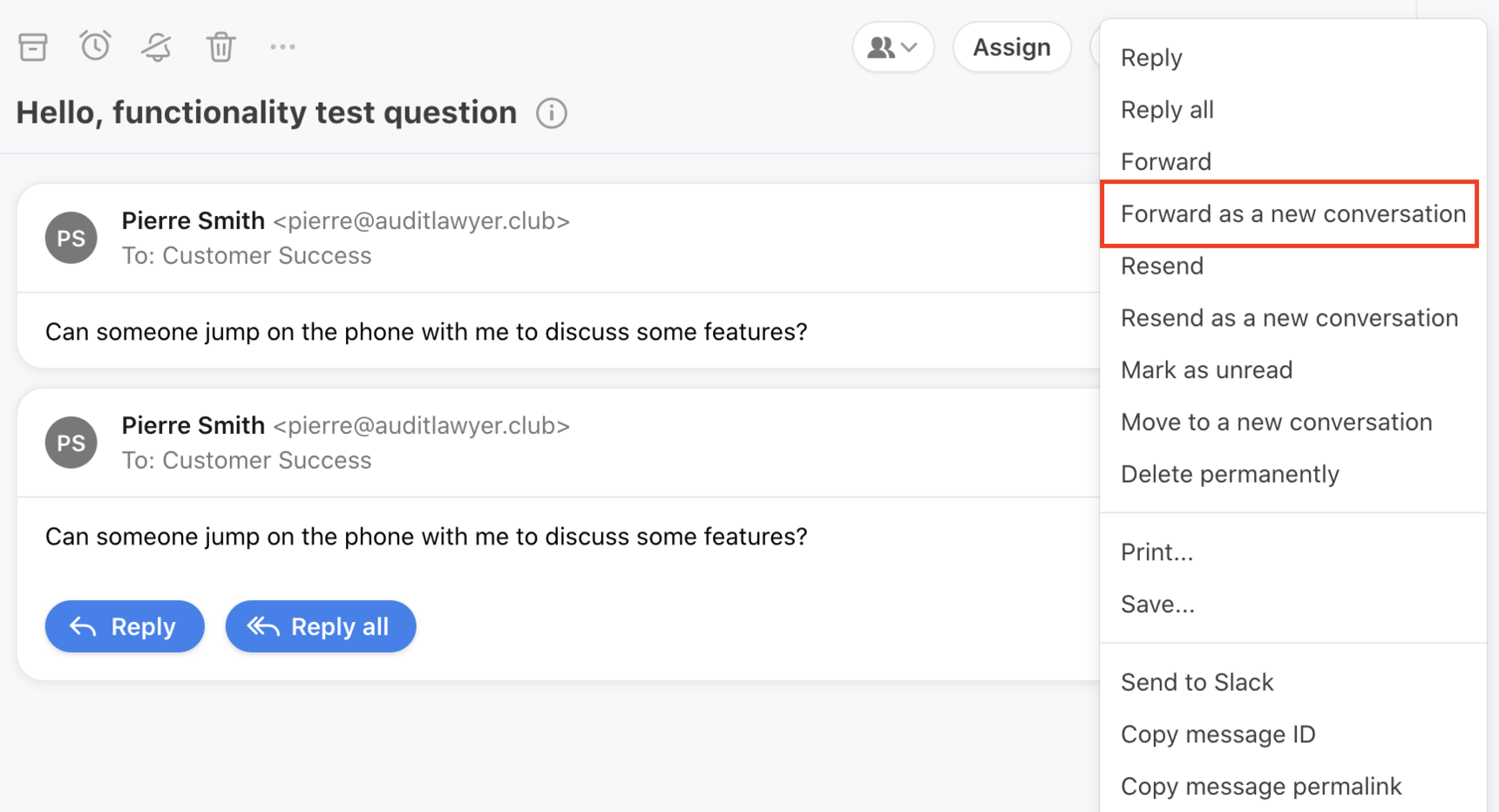Delete conversation using trash icon
This screenshot has width=1499, height=812.
tap(221, 47)
